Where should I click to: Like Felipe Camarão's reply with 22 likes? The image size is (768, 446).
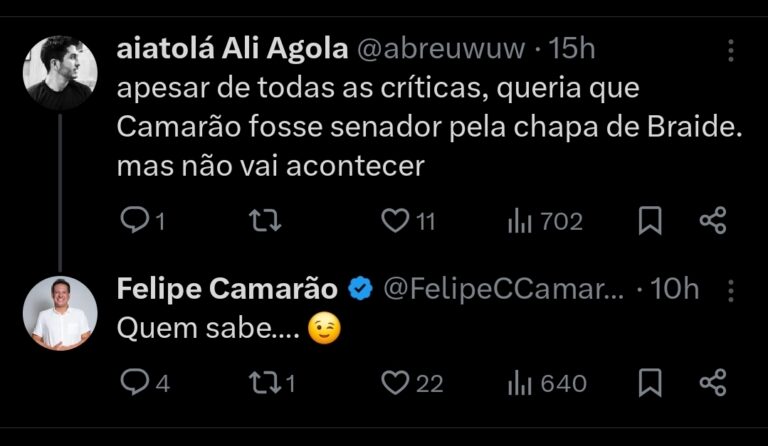pyautogui.click(x=397, y=382)
